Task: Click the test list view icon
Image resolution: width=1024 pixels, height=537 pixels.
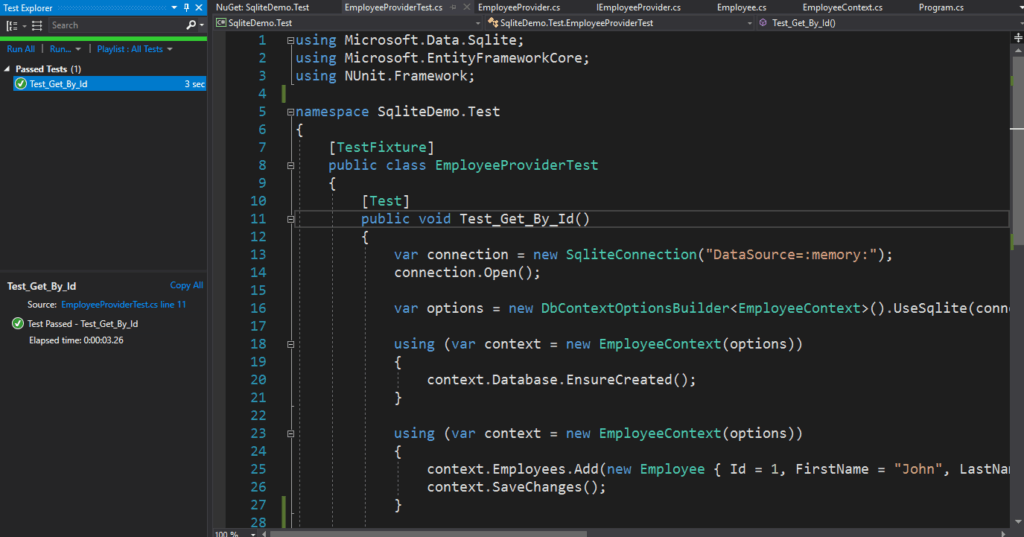Action: 37,25
